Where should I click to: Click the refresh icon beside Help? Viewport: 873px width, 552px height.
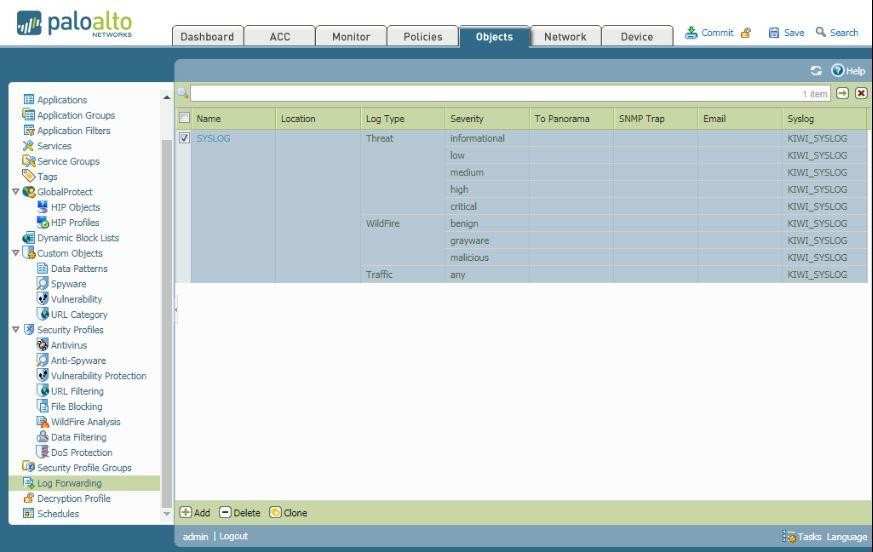pos(816,71)
